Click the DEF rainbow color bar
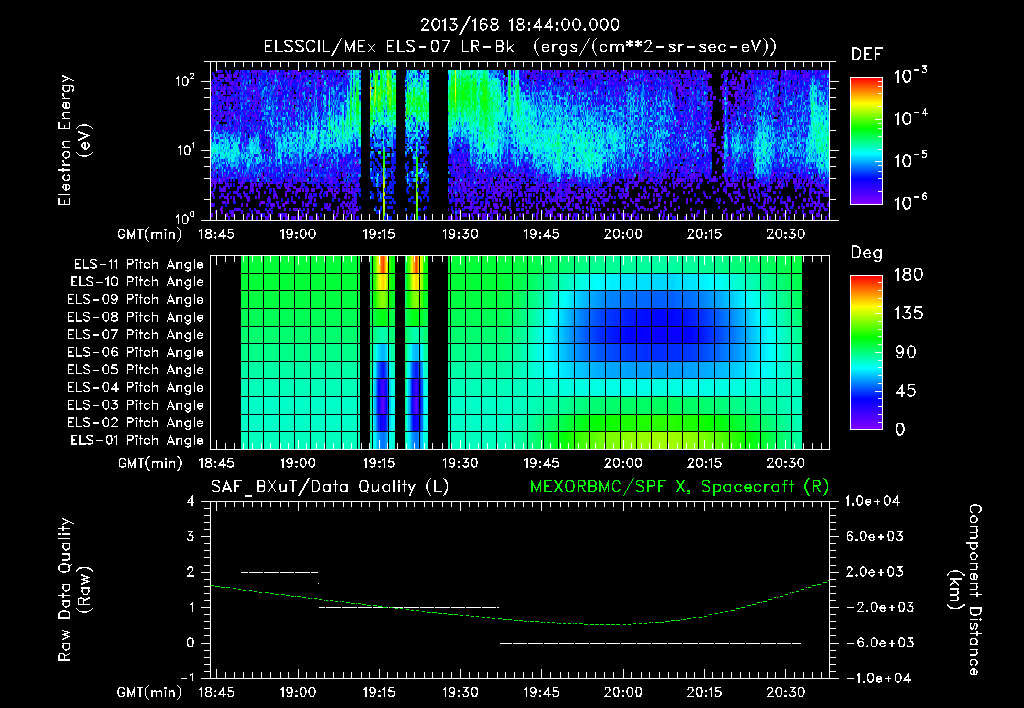Screen dimensions: 1024x708 [866, 141]
